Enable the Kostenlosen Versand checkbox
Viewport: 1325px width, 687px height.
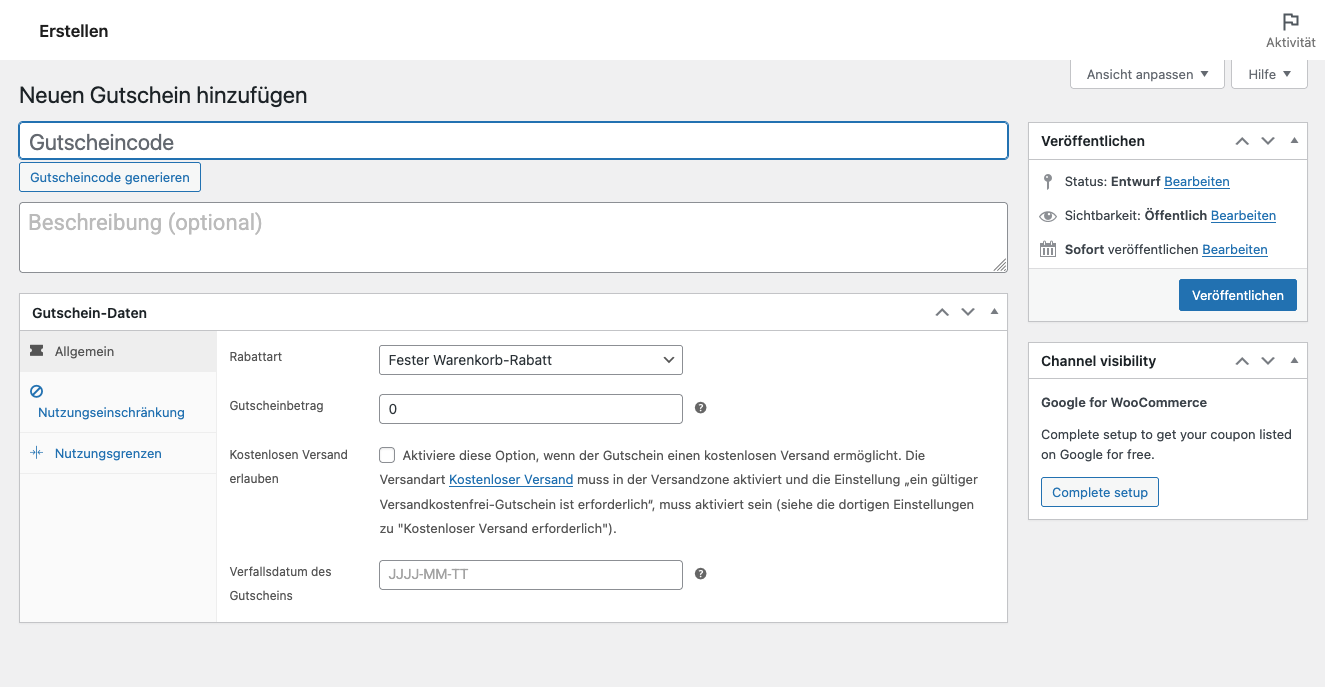coord(387,455)
